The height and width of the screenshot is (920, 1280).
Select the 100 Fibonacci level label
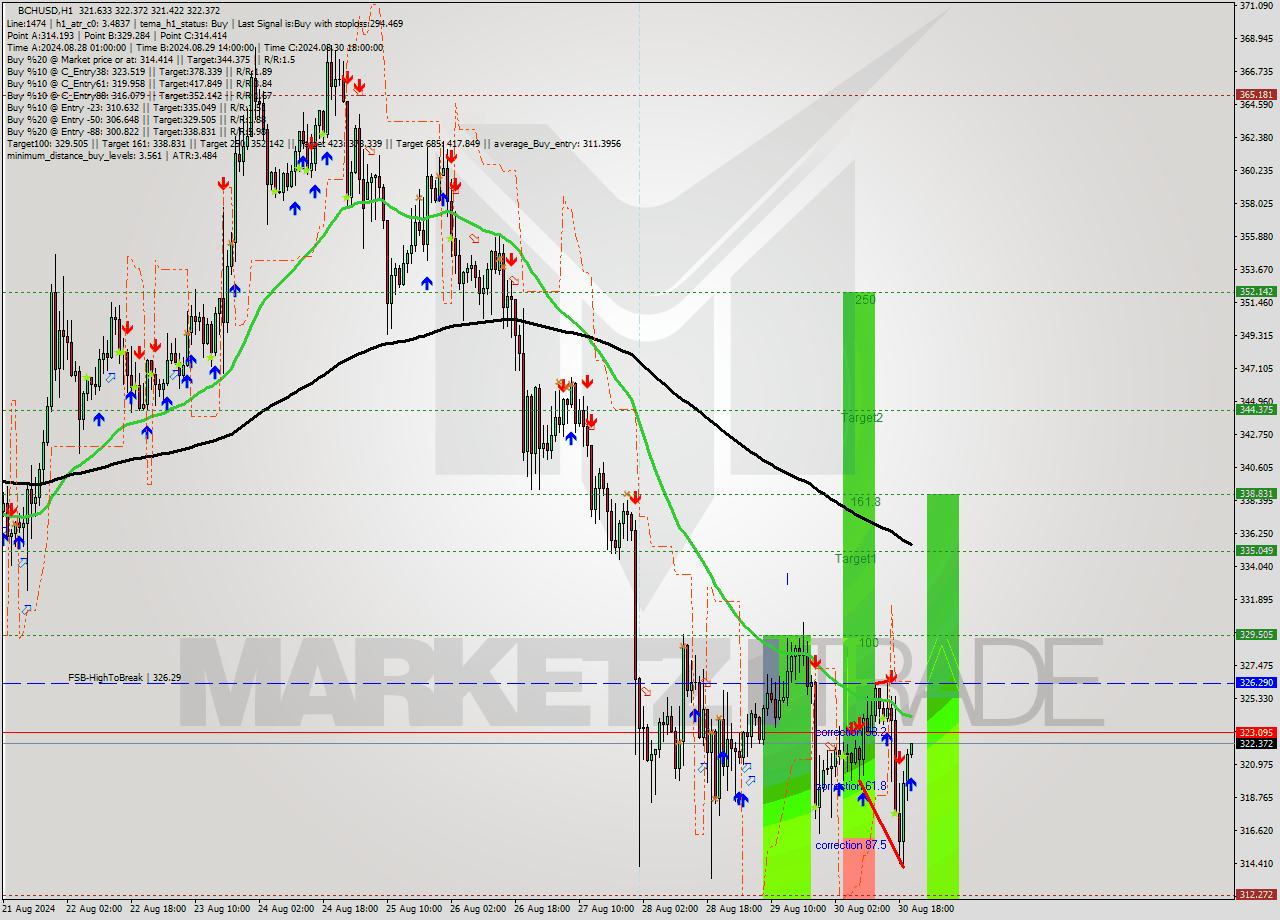point(868,642)
